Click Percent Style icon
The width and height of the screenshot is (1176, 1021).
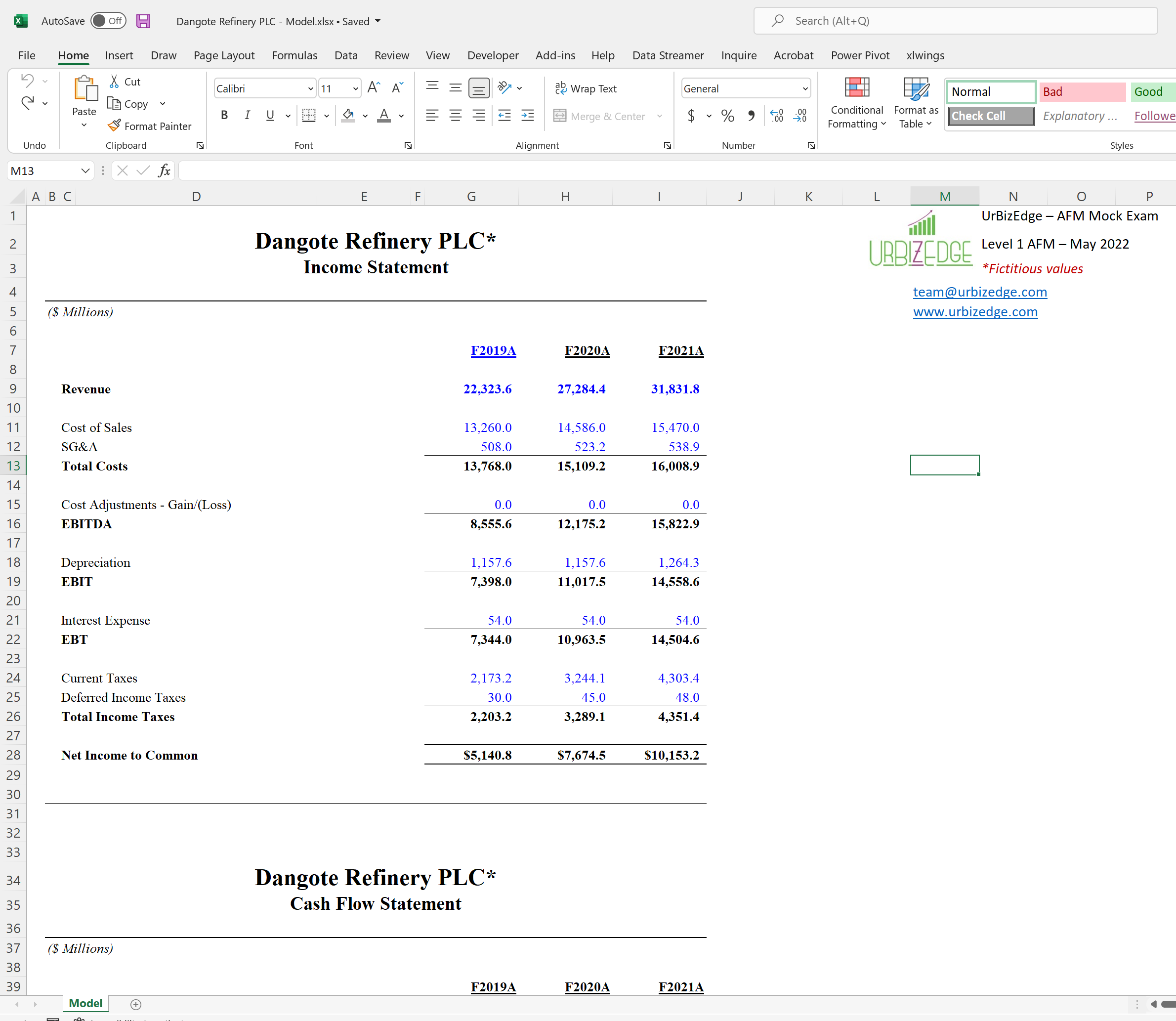(728, 116)
